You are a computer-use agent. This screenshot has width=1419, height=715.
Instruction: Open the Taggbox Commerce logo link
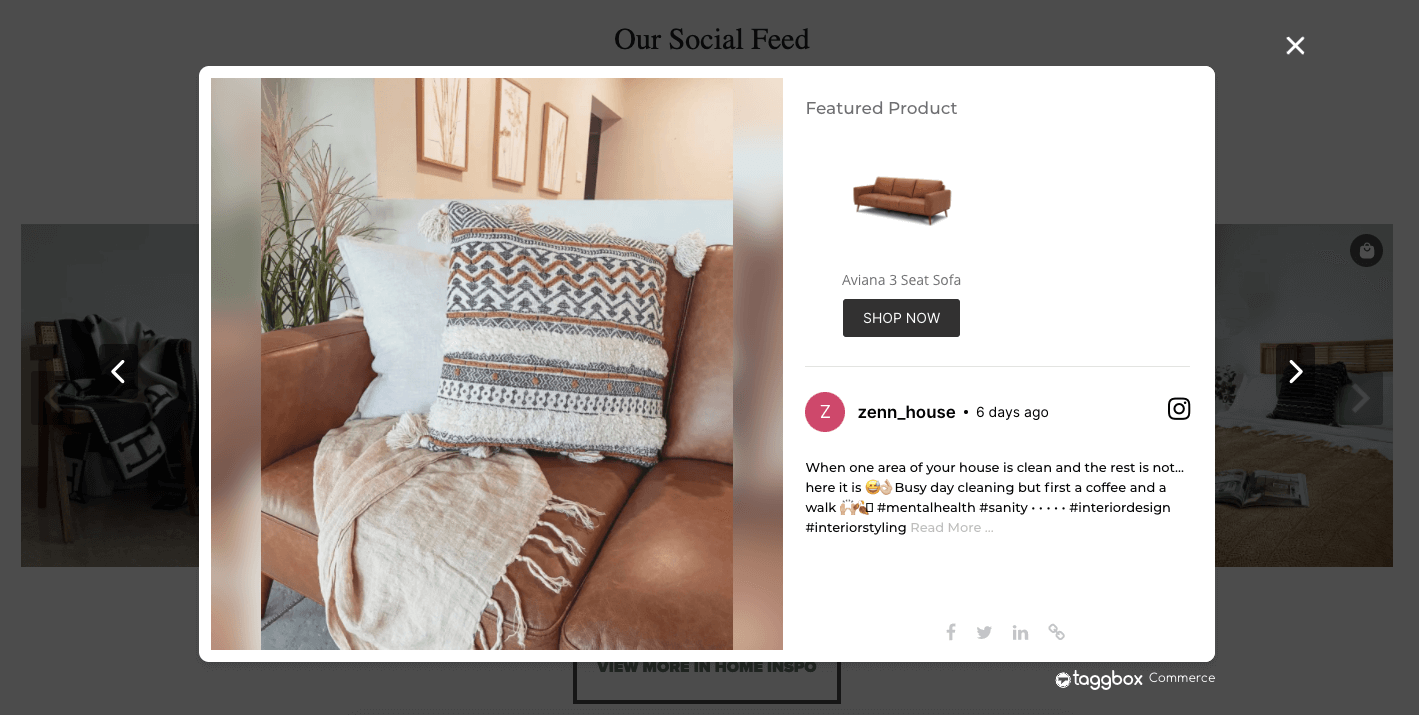(1135, 679)
